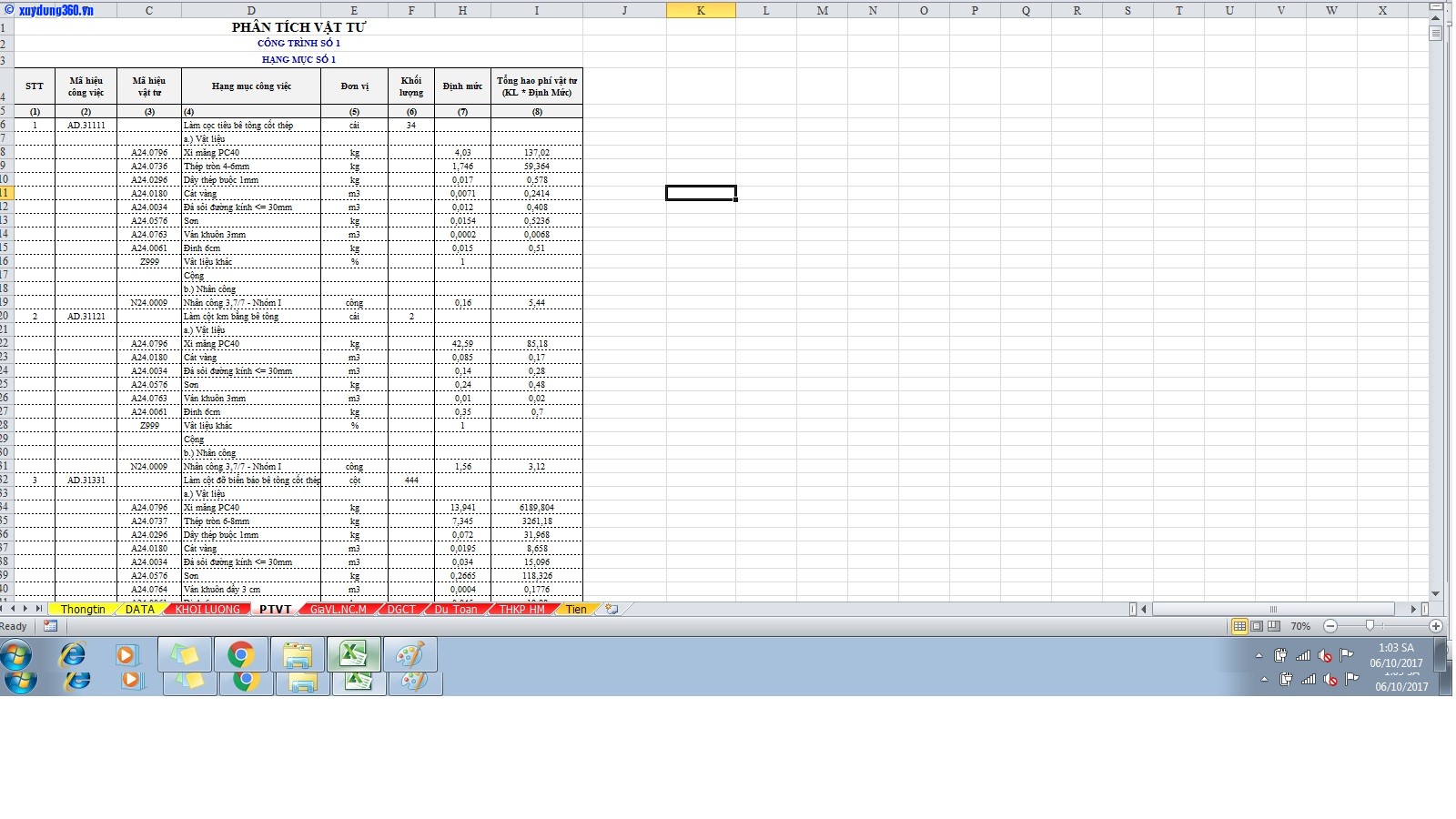Select cell containing AD.31121 work code
Screen dimensions: 1456x819
(86, 317)
